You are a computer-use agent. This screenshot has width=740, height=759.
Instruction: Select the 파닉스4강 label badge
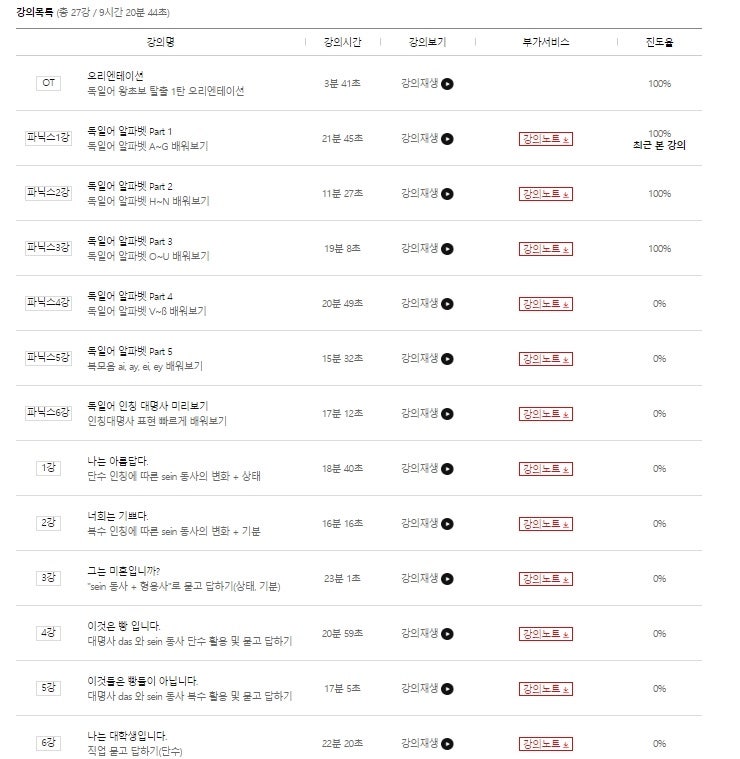coord(48,303)
